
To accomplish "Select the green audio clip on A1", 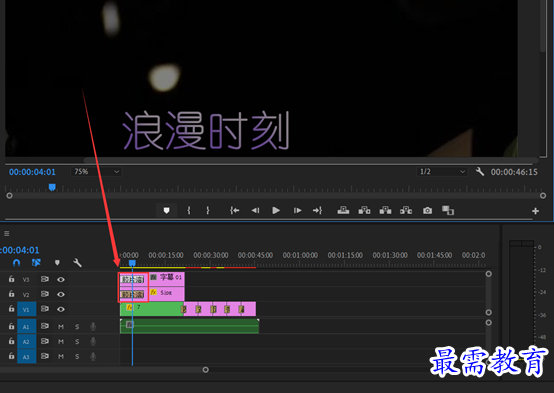I will coord(189,326).
